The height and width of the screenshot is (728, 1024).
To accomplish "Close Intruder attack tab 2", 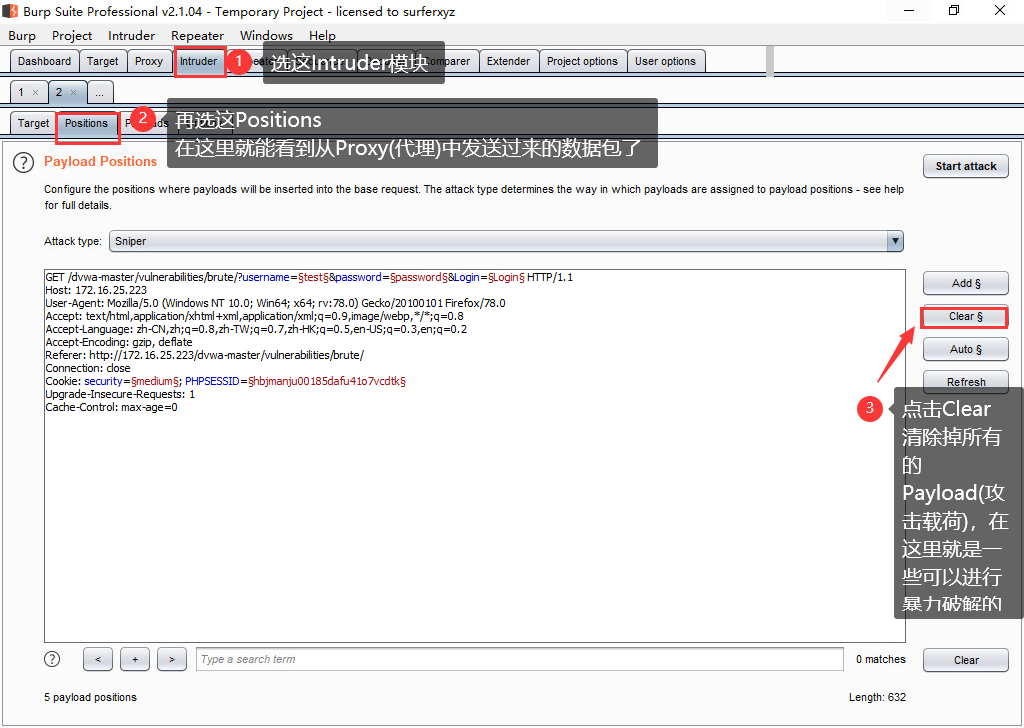I will click(x=73, y=92).
